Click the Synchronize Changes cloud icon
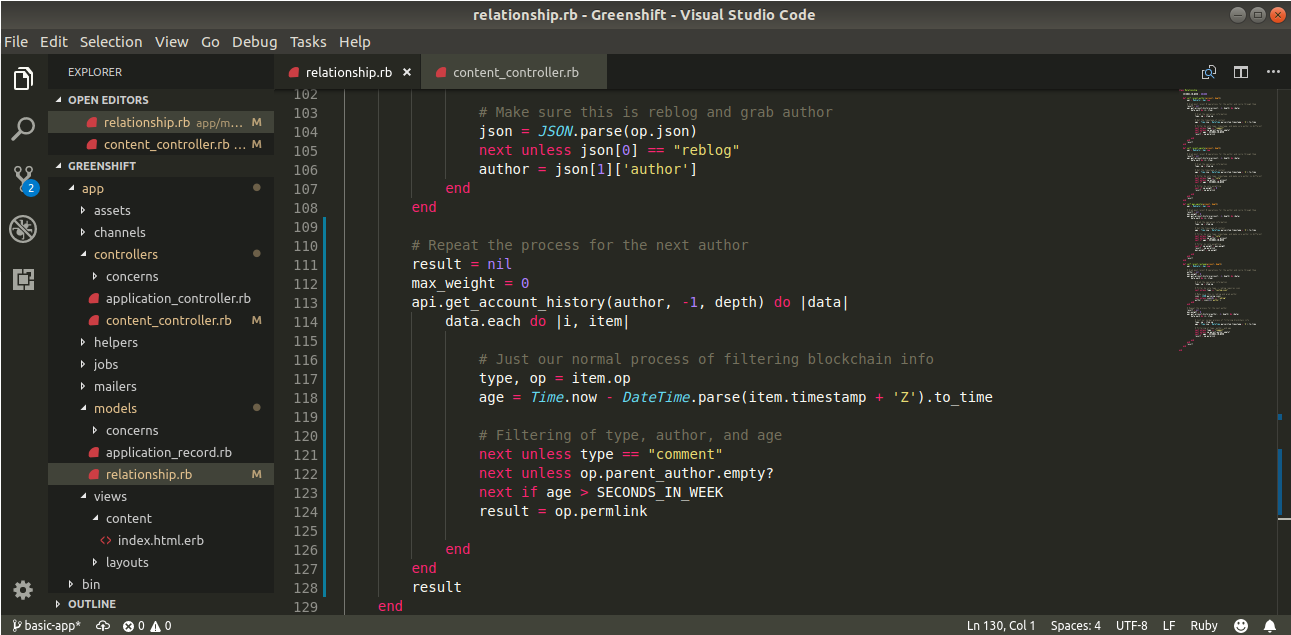Image resolution: width=1291 pixels, height=635 pixels. pos(103,626)
